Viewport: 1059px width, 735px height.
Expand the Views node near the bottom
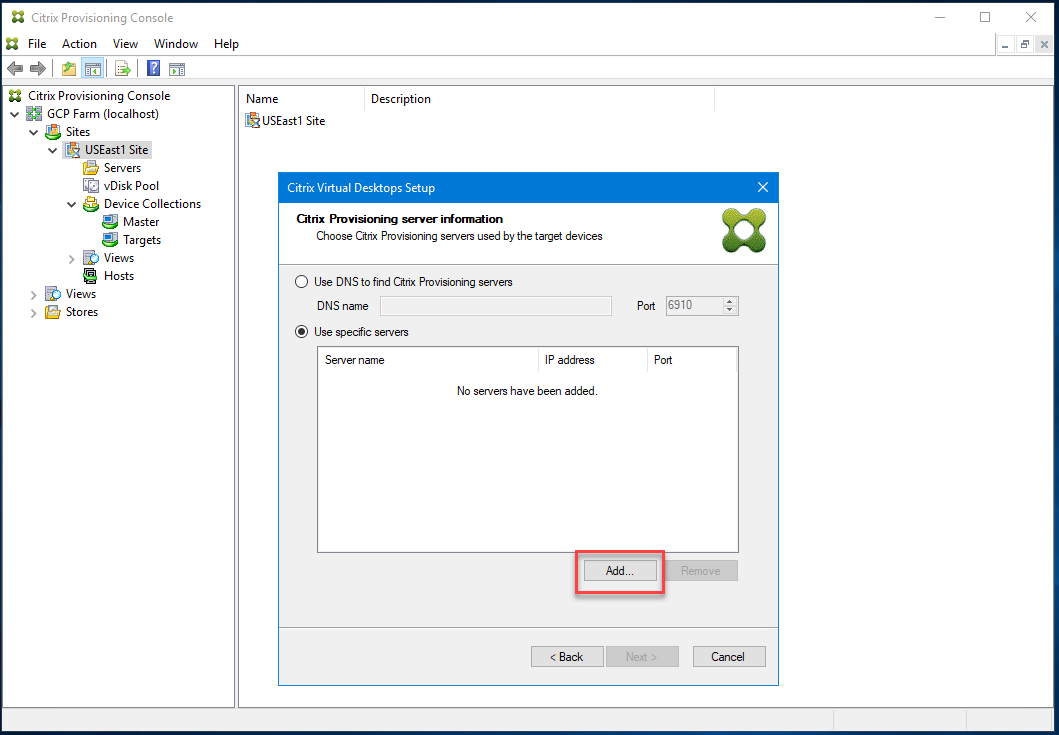point(33,293)
